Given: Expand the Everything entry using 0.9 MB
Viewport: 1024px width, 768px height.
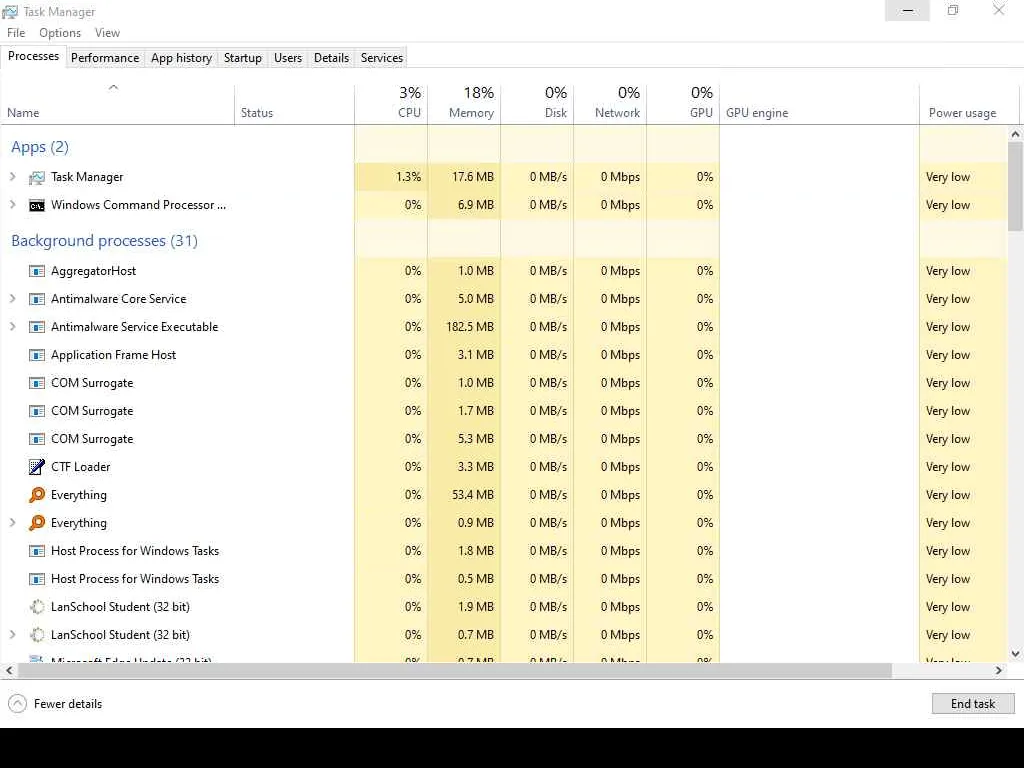Looking at the screenshot, I should (x=12, y=523).
